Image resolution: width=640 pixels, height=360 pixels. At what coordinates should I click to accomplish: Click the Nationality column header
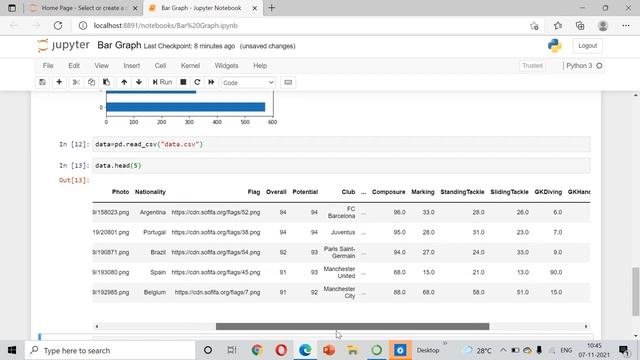pyautogui.click(x=150, y=192)
